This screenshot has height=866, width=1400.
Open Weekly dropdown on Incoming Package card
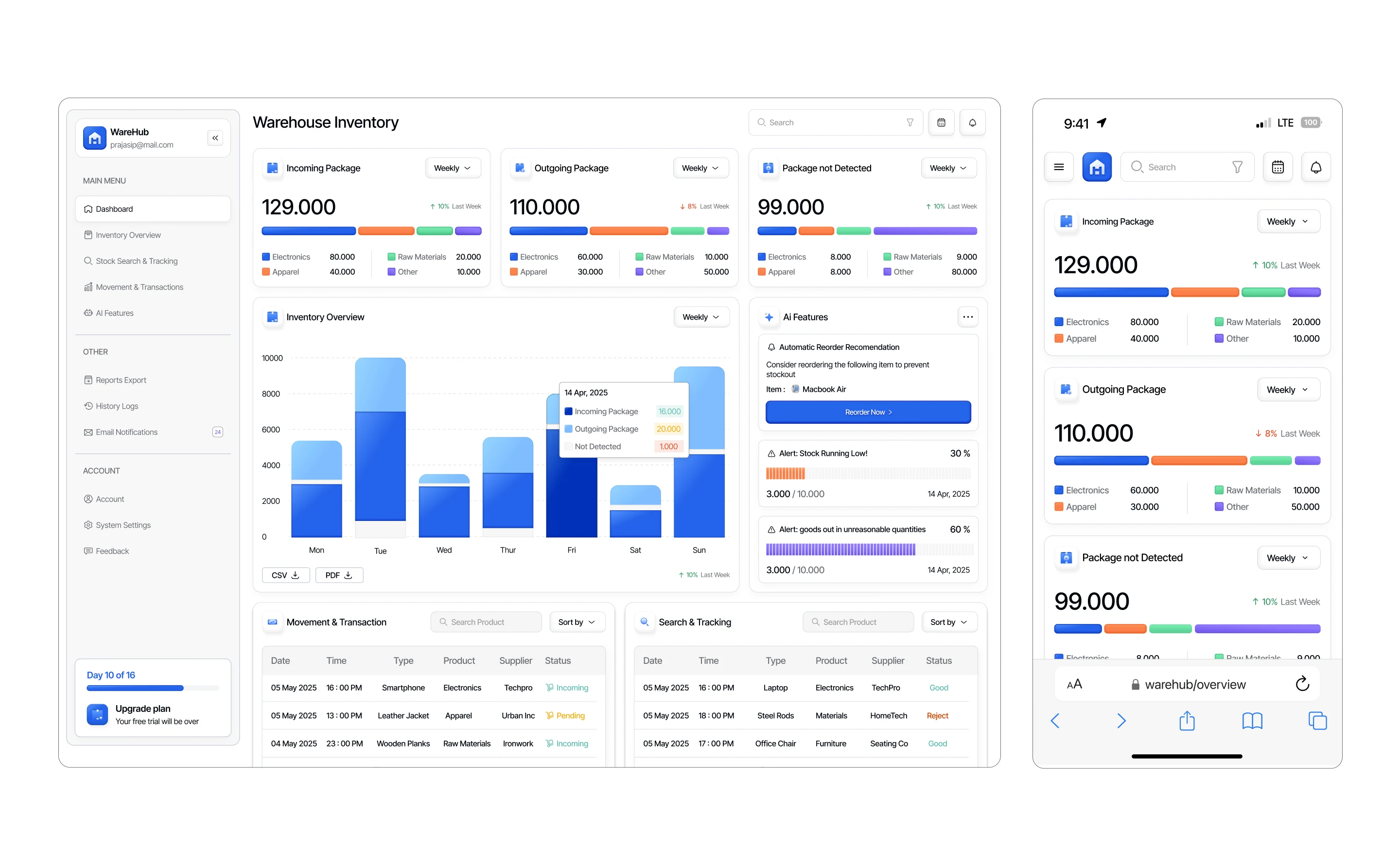(453, 168)
